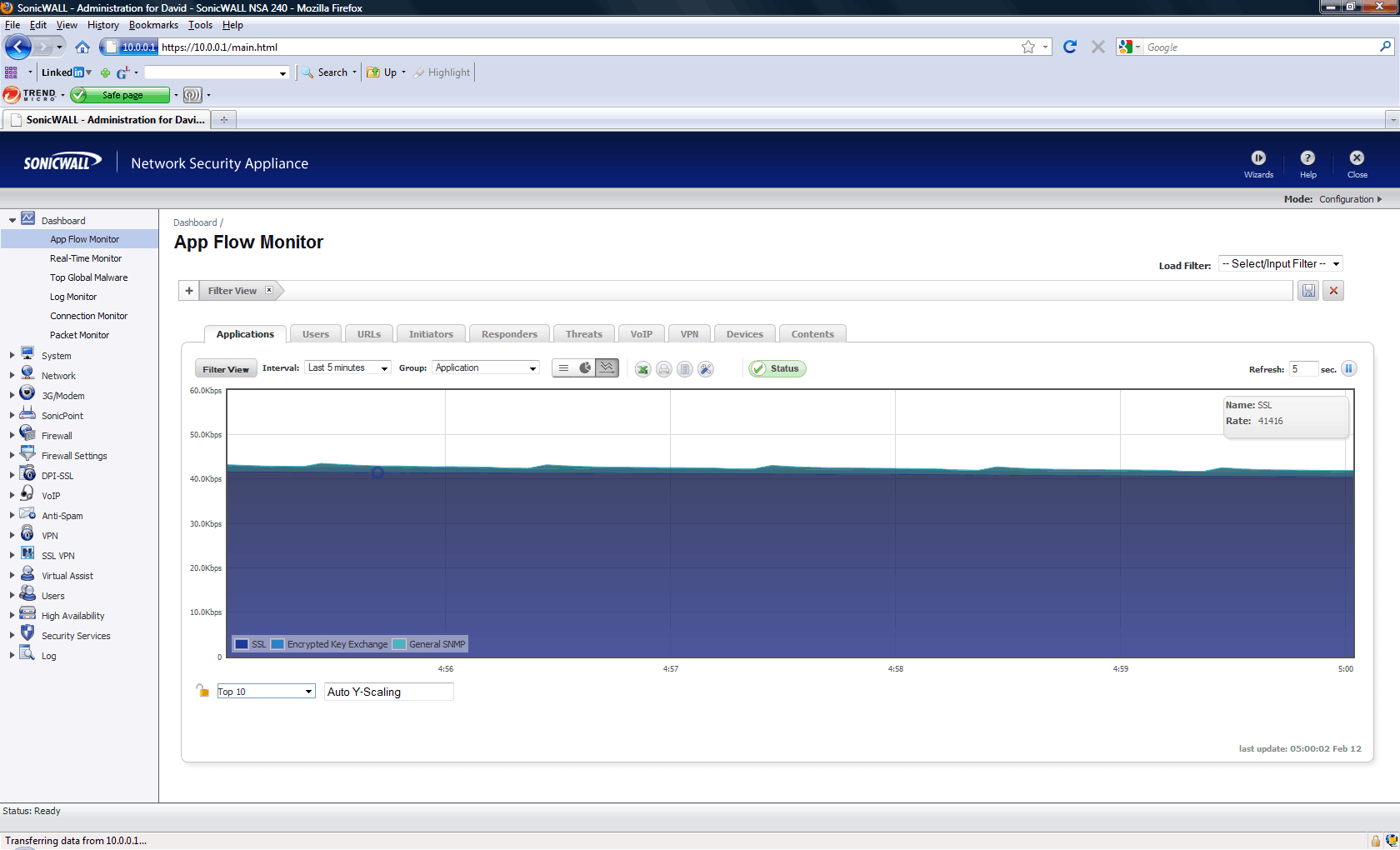Expand the Firewall menu section
The height and width of the screenshot is (850, 1400).
[x=12, y=435]
